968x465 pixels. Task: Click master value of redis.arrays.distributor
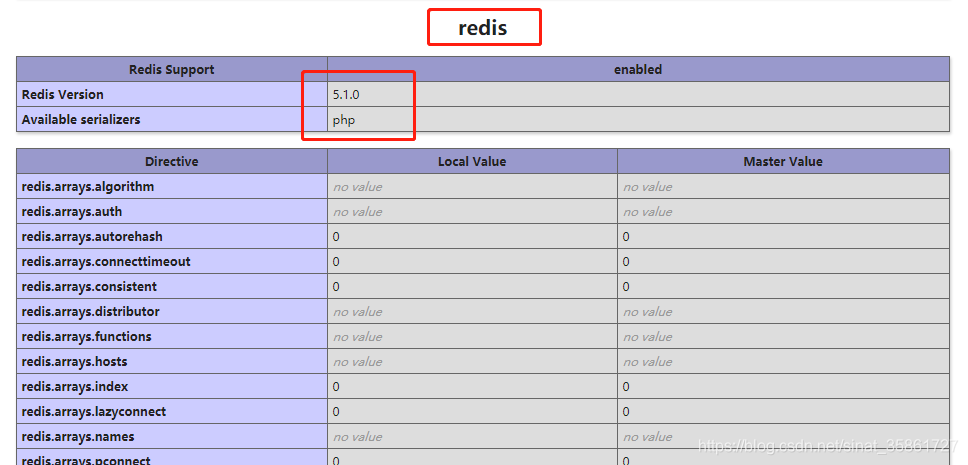tap(648, 311)
